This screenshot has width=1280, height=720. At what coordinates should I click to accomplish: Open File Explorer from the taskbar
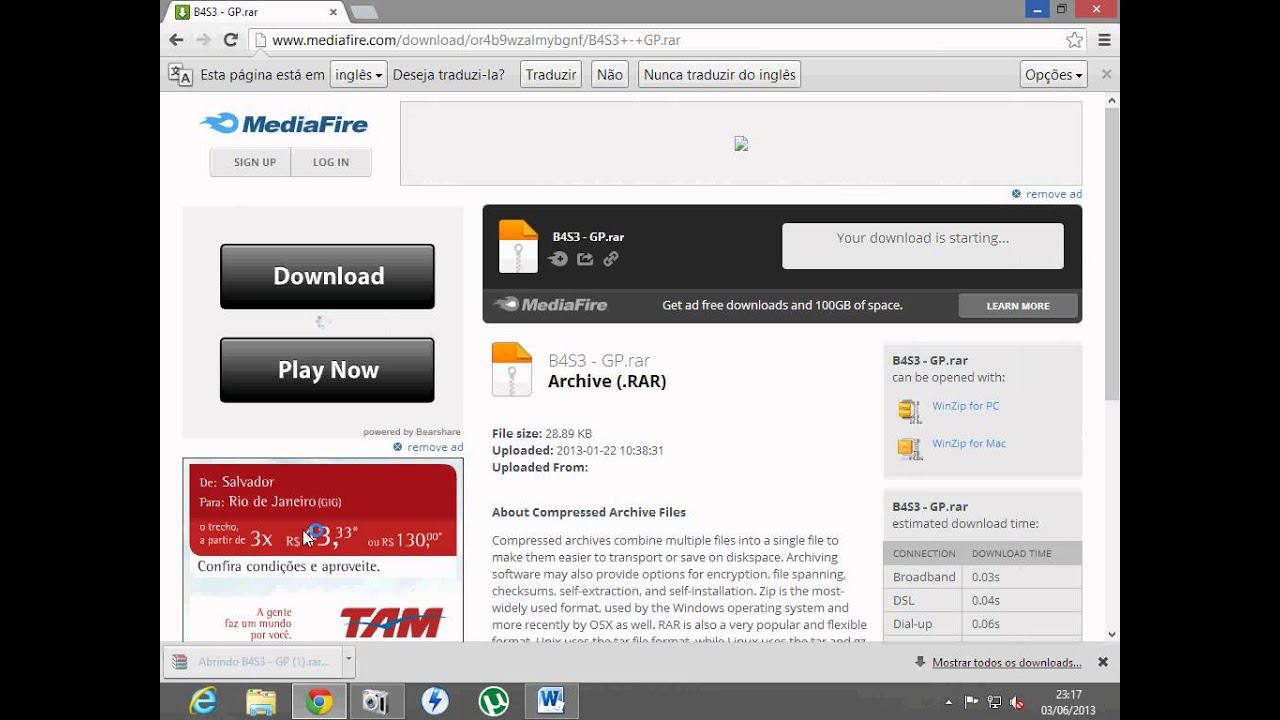pyautogui.click(x=261, y=701)
